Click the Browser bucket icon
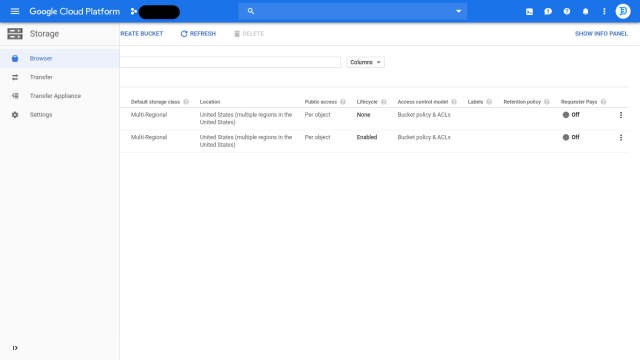Viewport: 640px width, 360px height. 15,58
